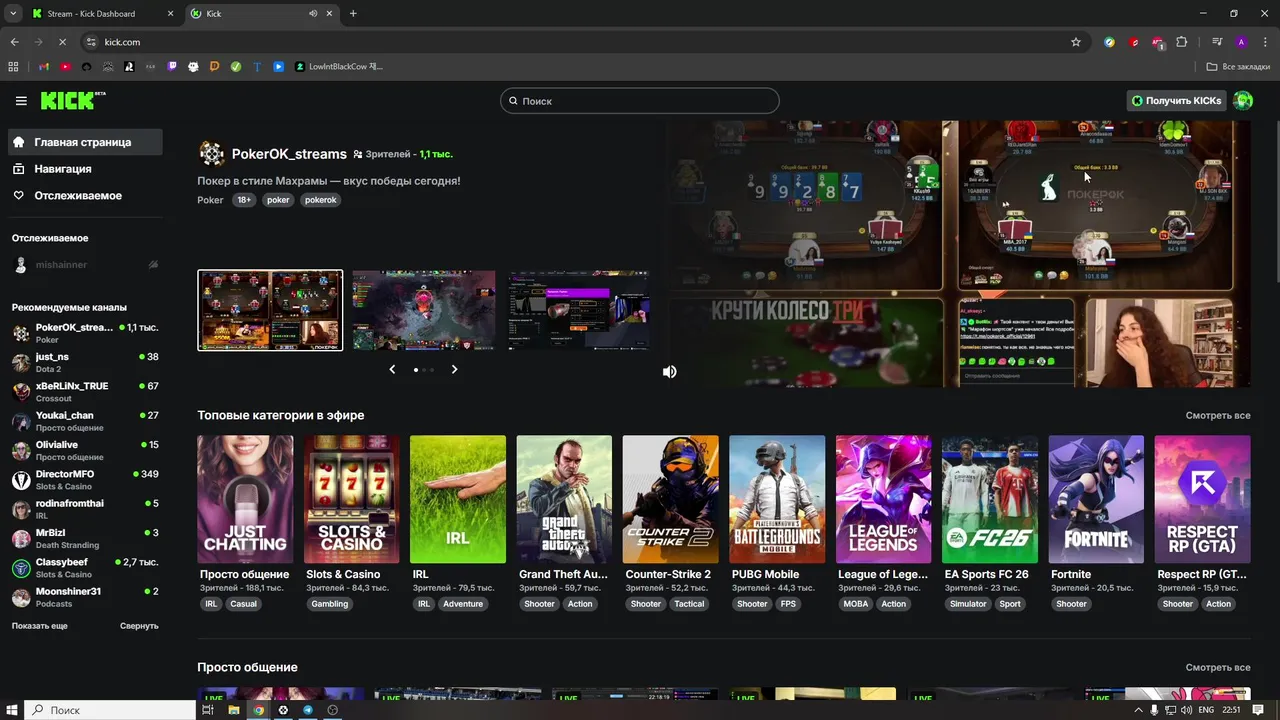This screenshot has width=1280, height=720.
Task: Focus the Поиск search field on Kick
Action: pos(640,101)
